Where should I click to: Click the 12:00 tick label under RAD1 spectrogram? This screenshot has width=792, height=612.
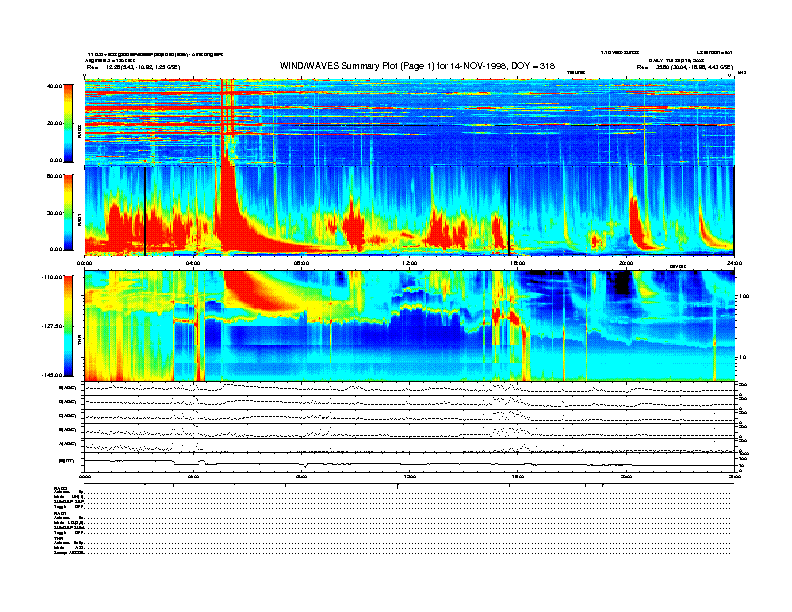pyautogui.click(x=409, y=263)
